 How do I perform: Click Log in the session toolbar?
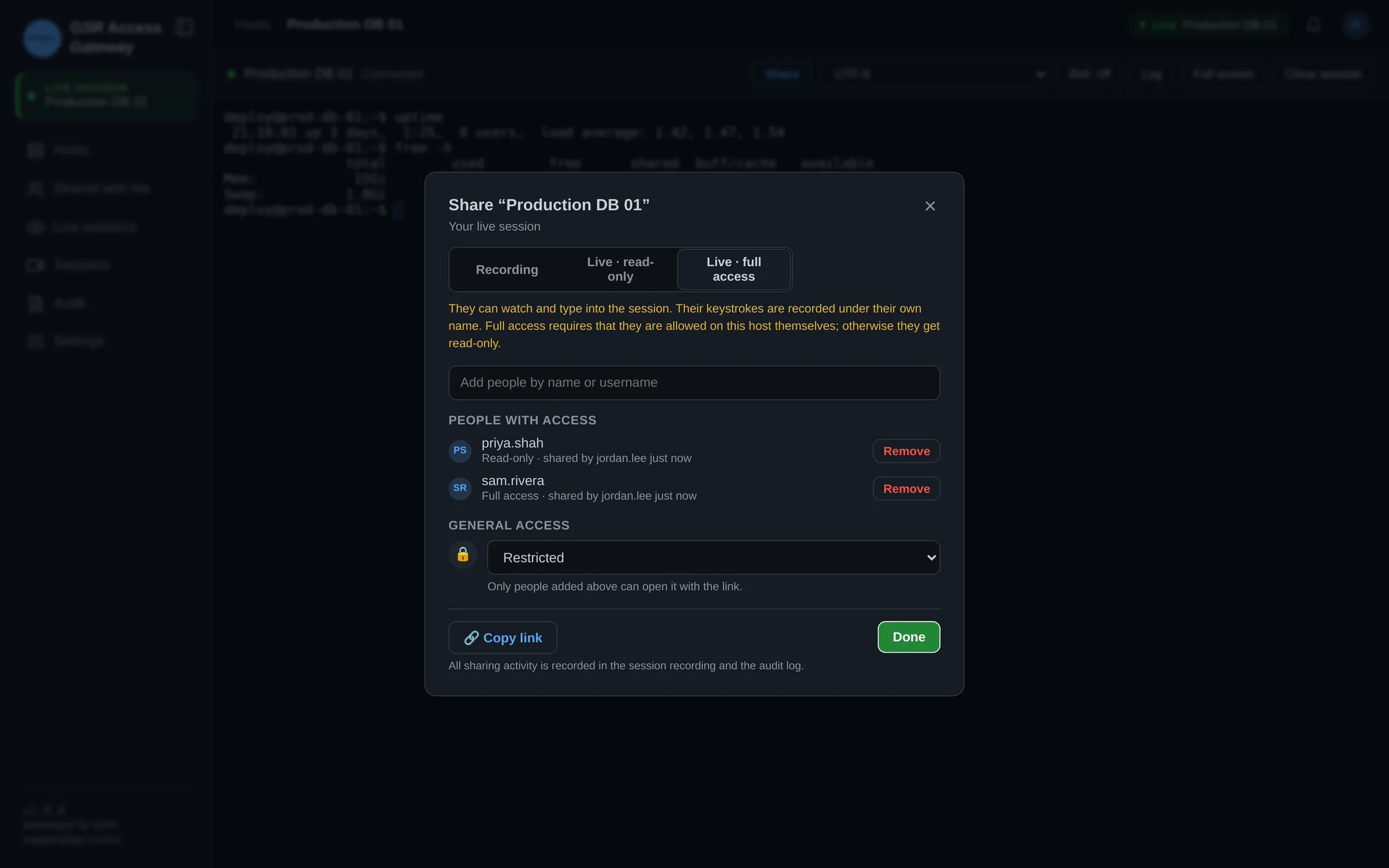click(1151, 75)
